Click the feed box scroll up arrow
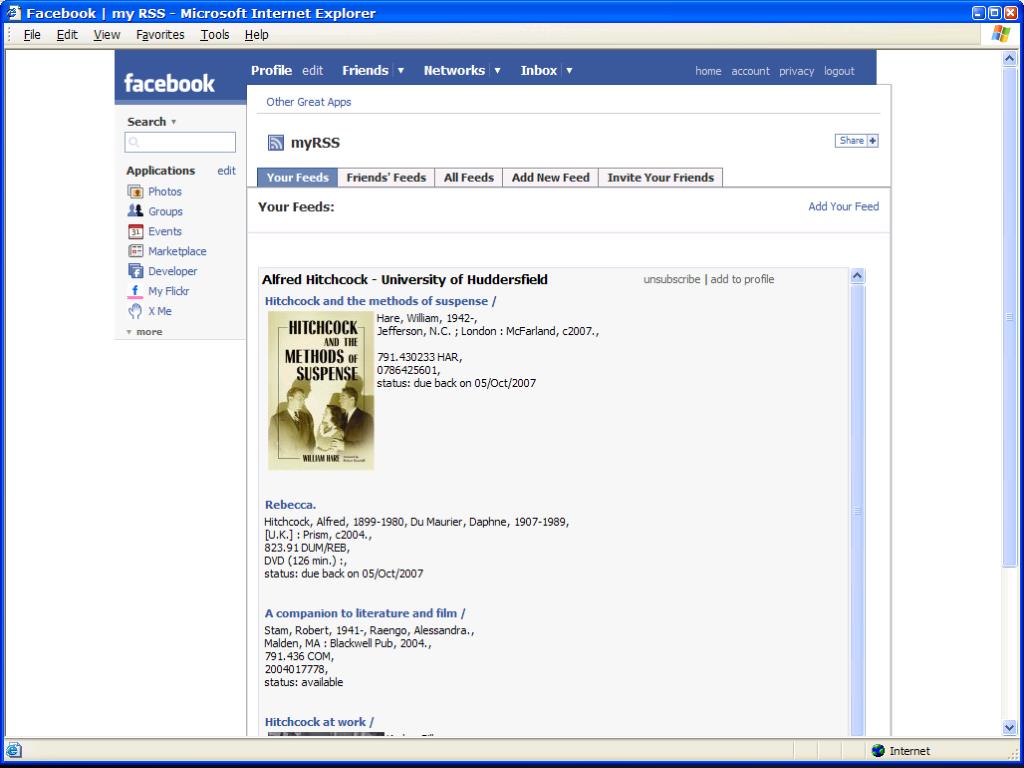This screenshot has height=768, width=1024. [x=857, y=276]
